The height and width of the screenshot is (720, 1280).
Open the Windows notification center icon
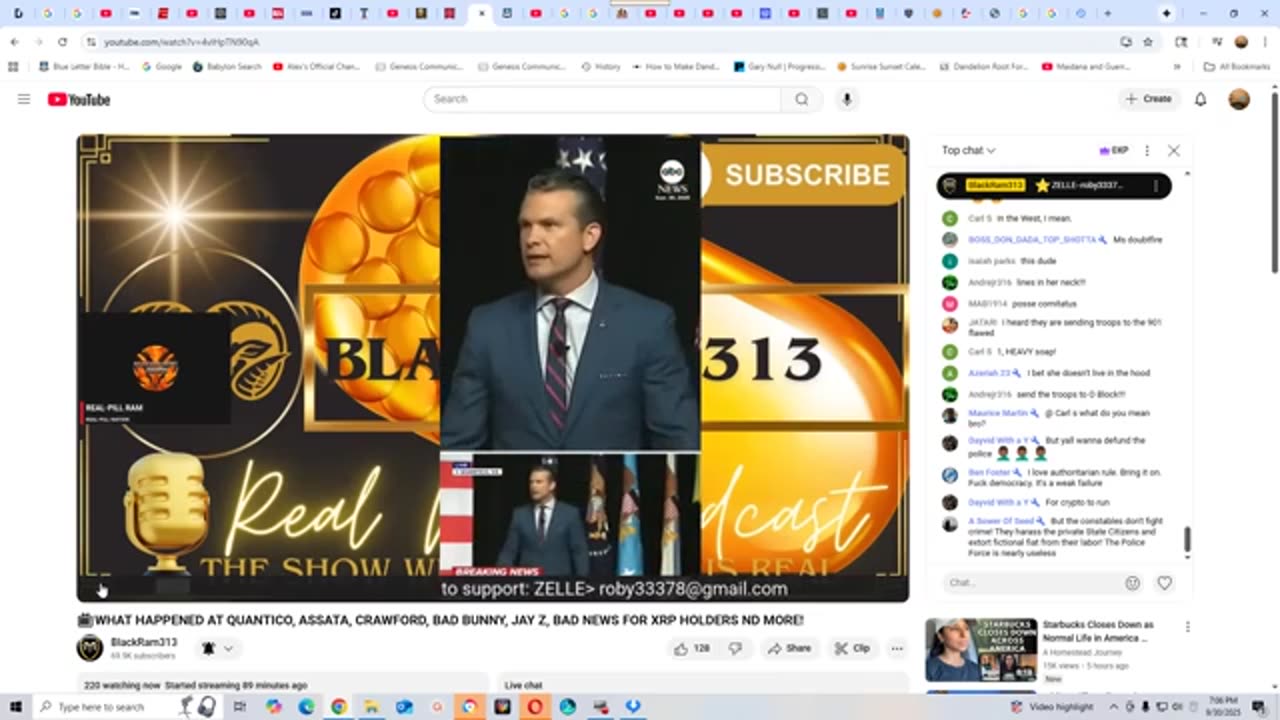click(x=1259, y=706)
